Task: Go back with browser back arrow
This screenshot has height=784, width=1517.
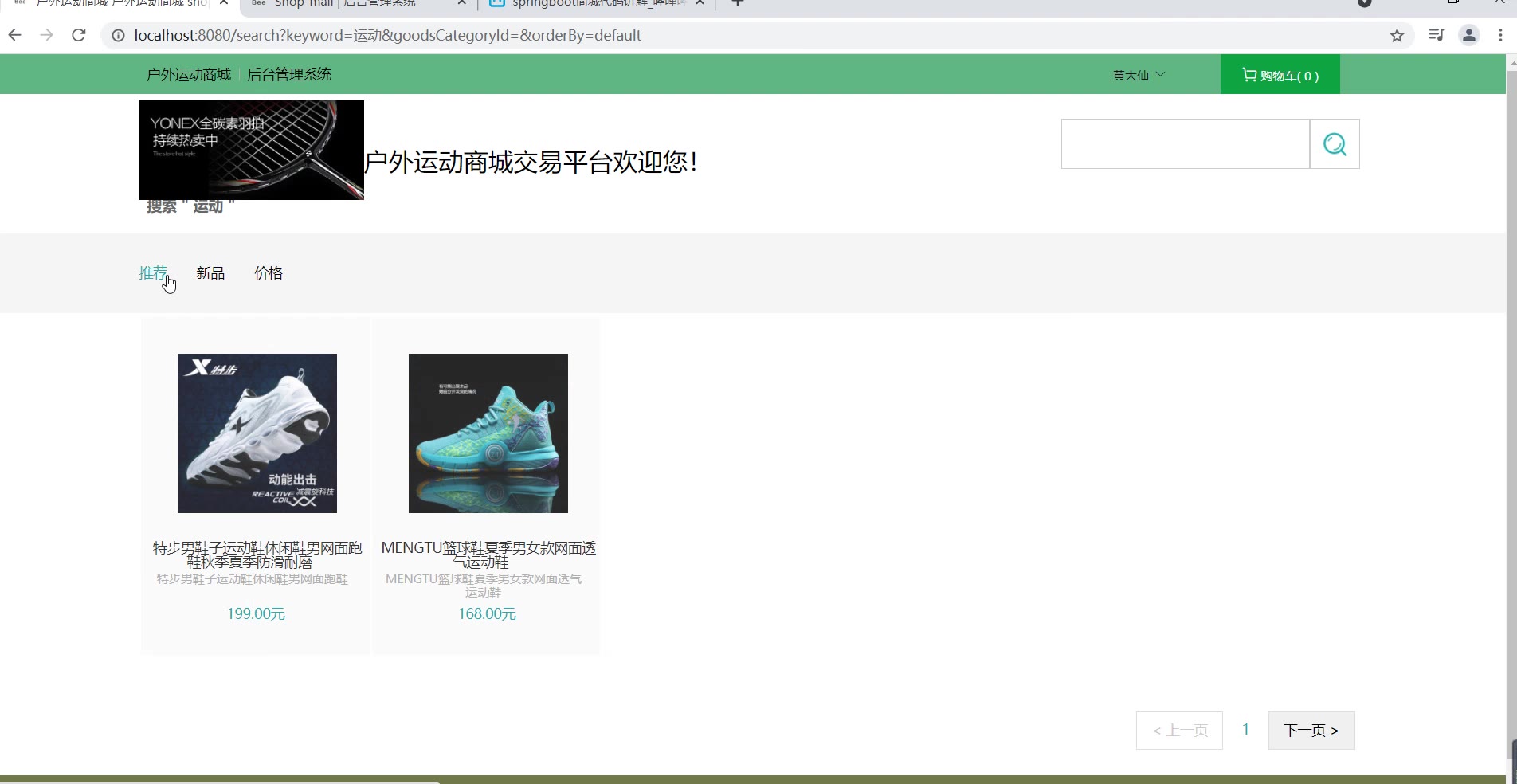Action: pos(14,35)
